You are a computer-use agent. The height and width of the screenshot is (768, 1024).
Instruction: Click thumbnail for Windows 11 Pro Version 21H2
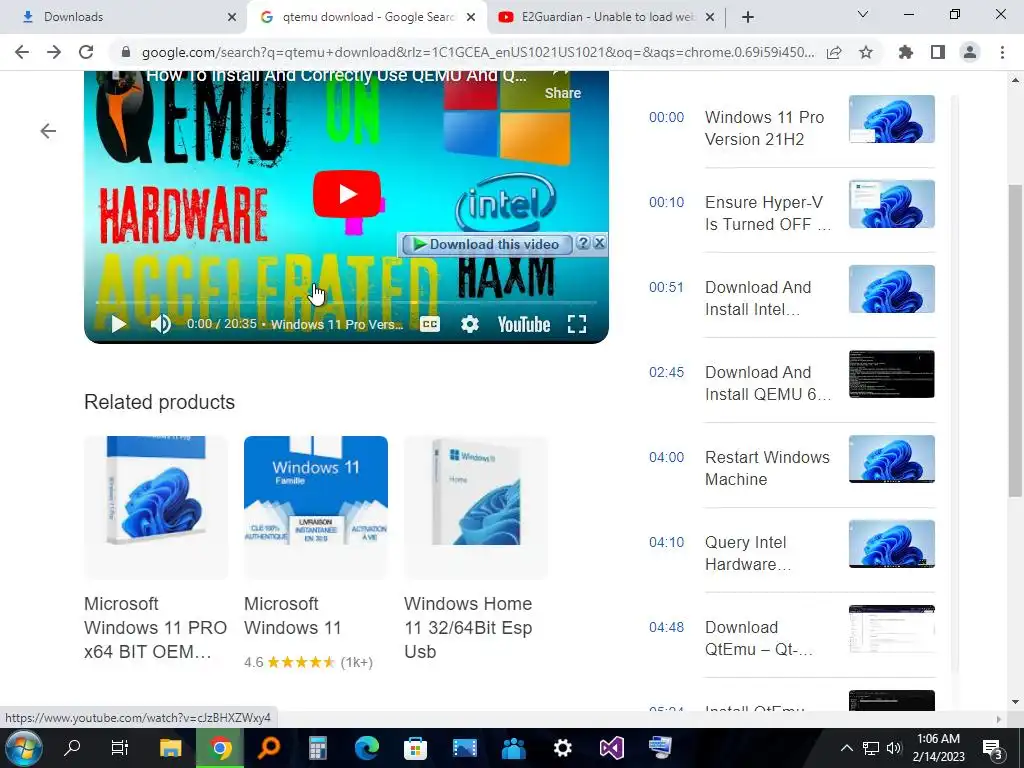[891, 119]
